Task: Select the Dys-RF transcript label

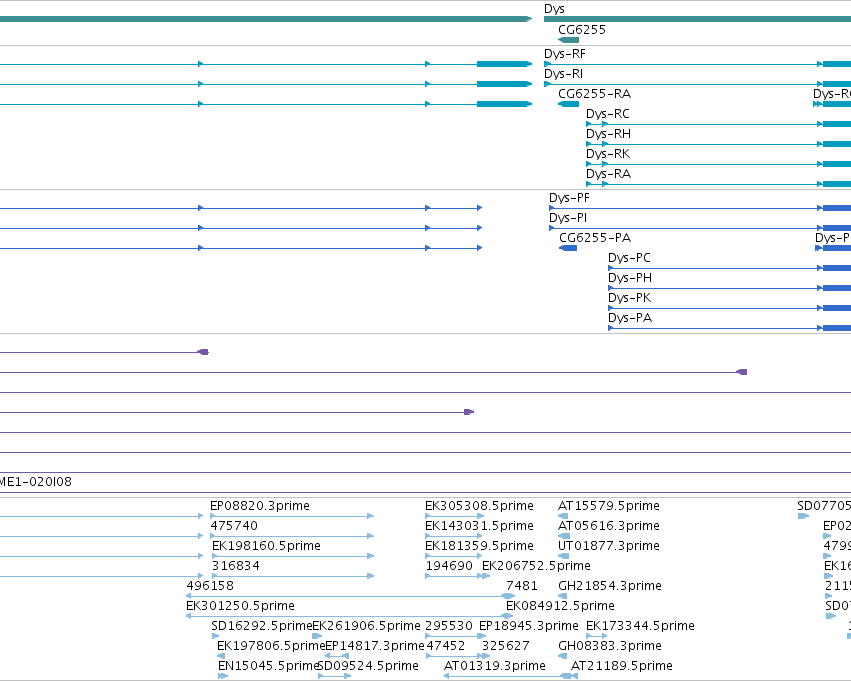Action: point(564,54)
